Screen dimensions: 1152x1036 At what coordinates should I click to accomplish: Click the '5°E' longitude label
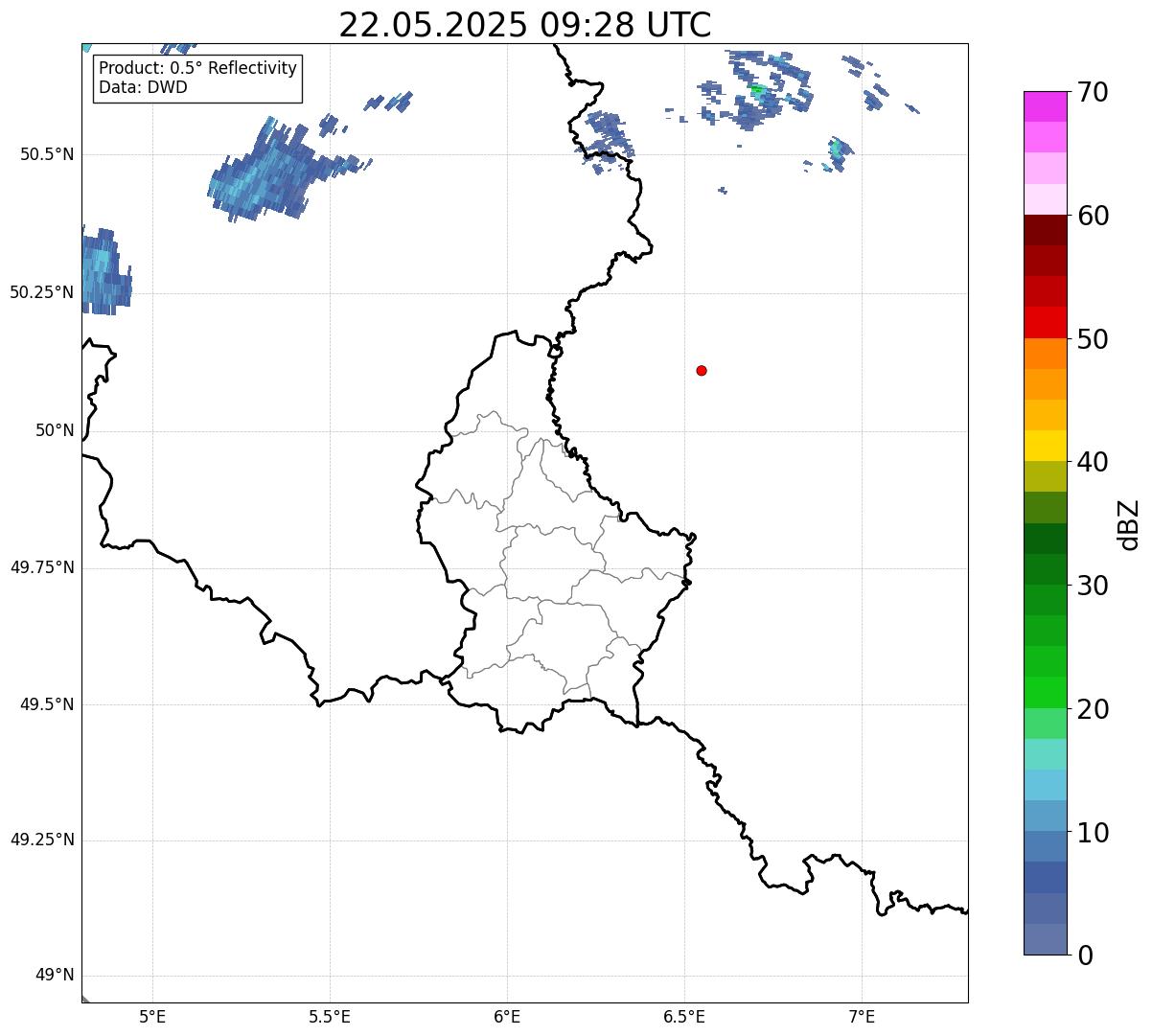152,1017
